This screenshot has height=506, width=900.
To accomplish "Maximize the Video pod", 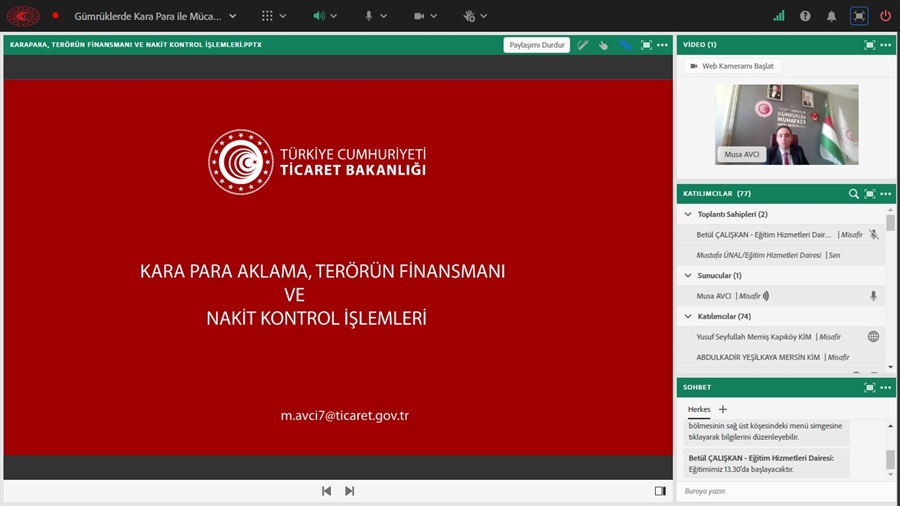I will tap(869, 45).
